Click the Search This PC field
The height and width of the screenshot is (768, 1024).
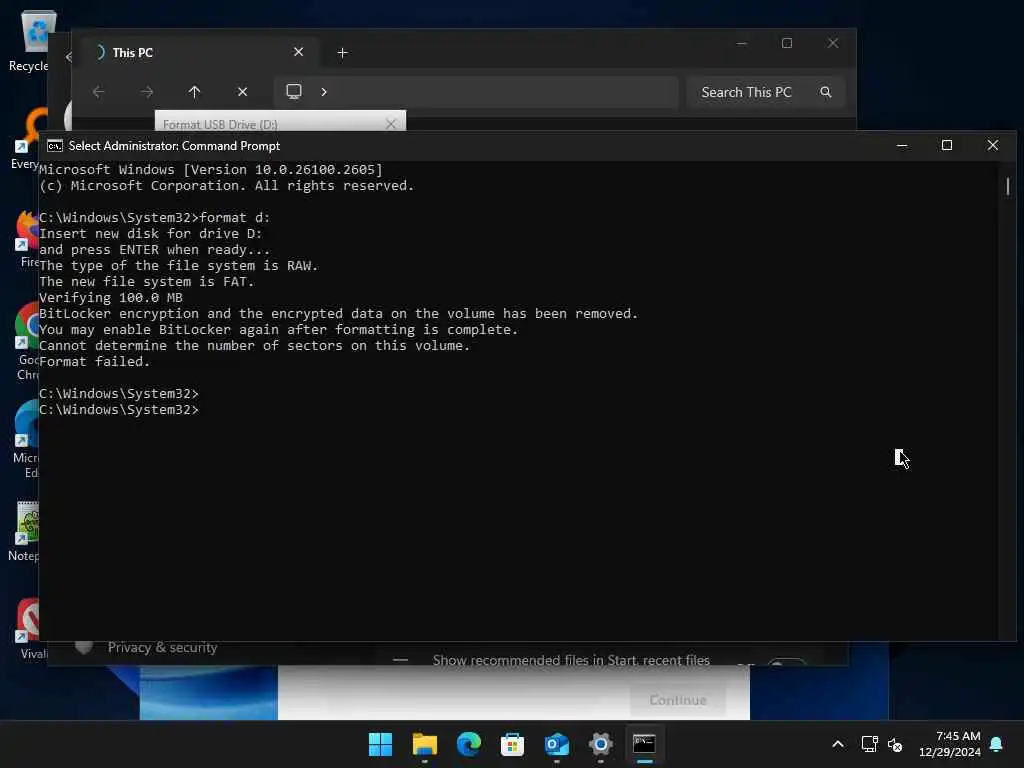coord(765,92)
